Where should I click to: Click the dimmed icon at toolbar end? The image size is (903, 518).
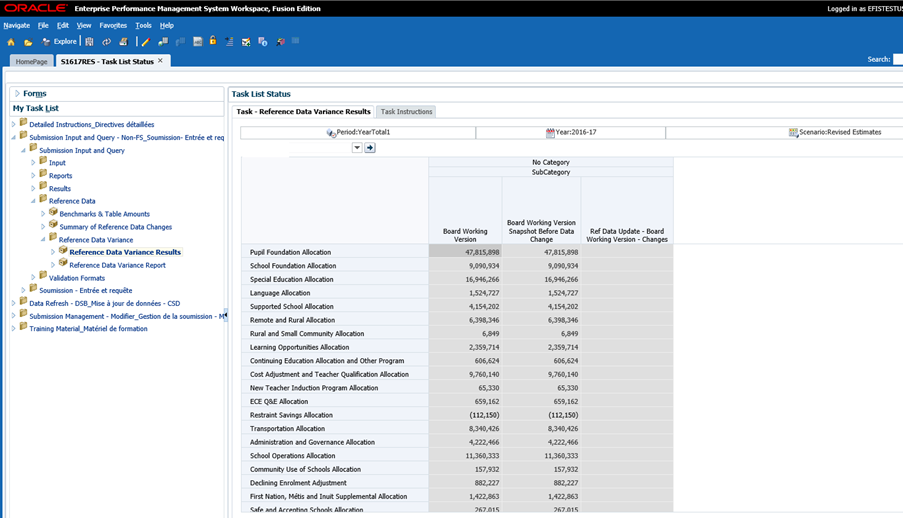(x=295, y=40)
